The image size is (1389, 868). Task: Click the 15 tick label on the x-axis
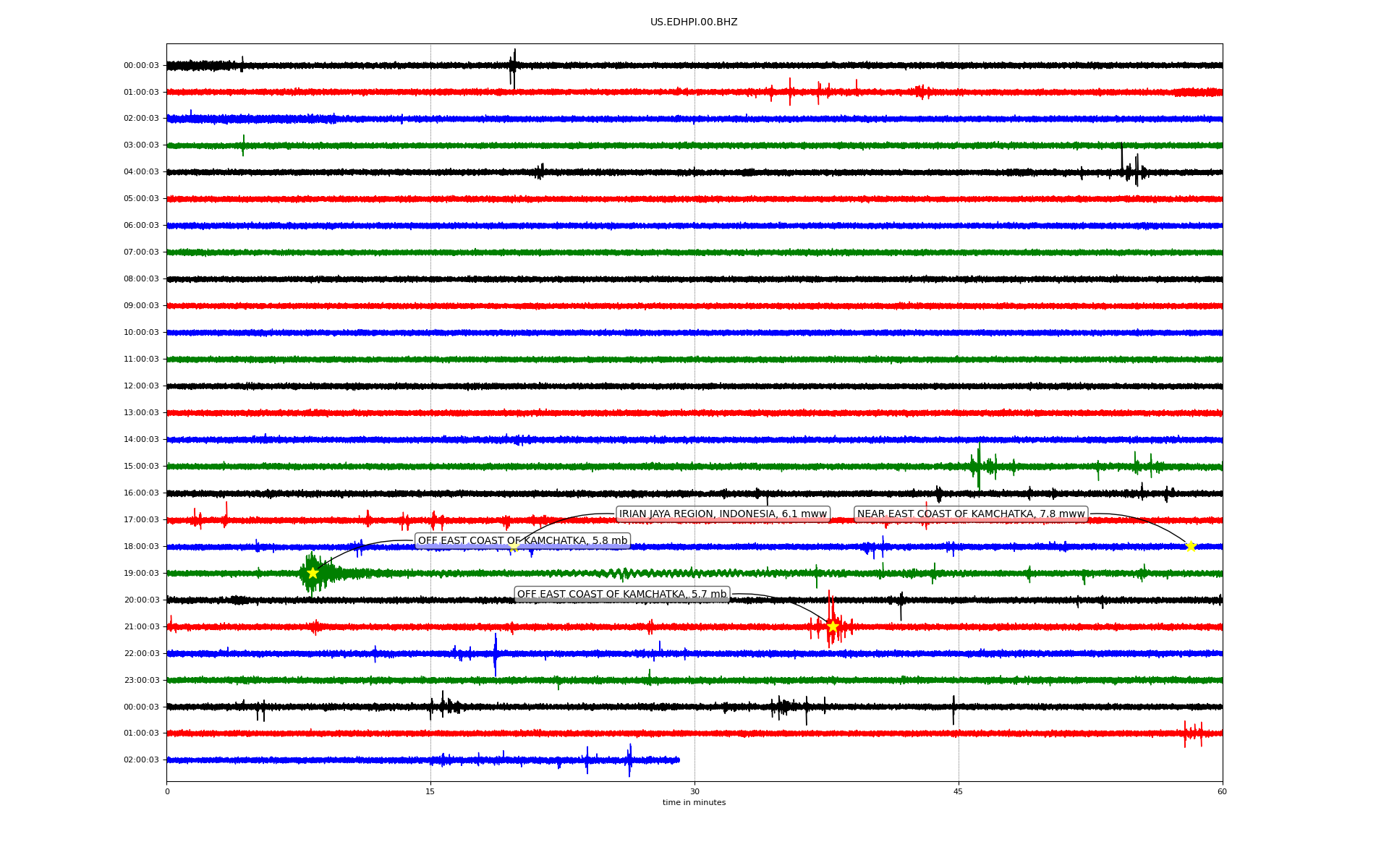(430, 791)
